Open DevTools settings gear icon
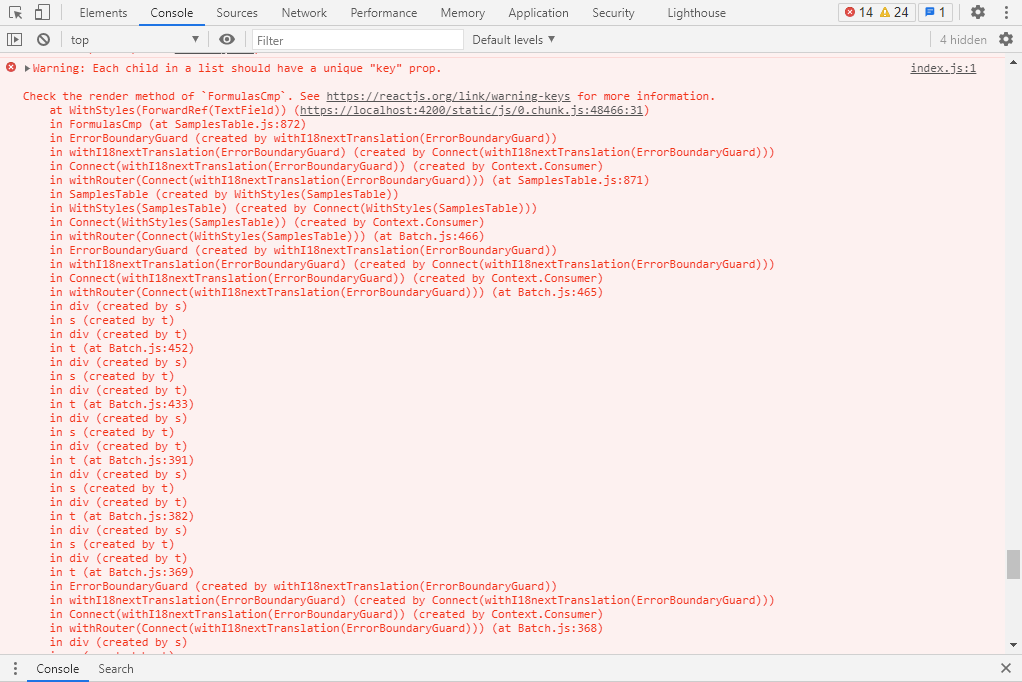The width and height of the screenshot is (1022, 682). point(977,13)
